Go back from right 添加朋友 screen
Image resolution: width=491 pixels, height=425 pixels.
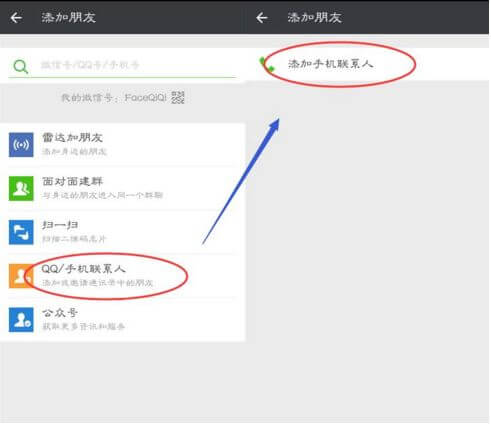point(262,17)
